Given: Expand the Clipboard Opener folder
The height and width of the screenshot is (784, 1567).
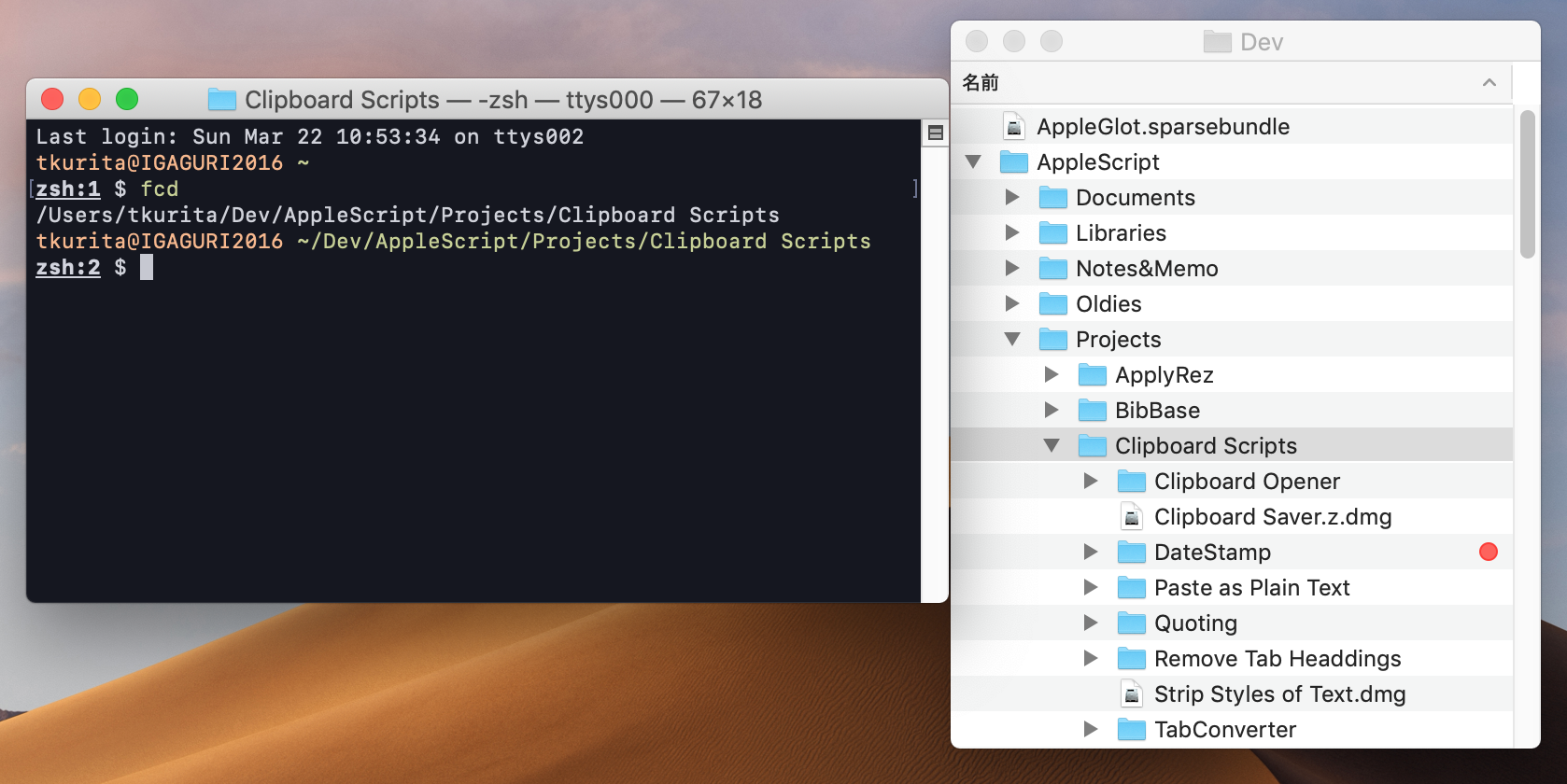Looking at the screenshot, I should pyautogui.click(x=1091, y=481).
